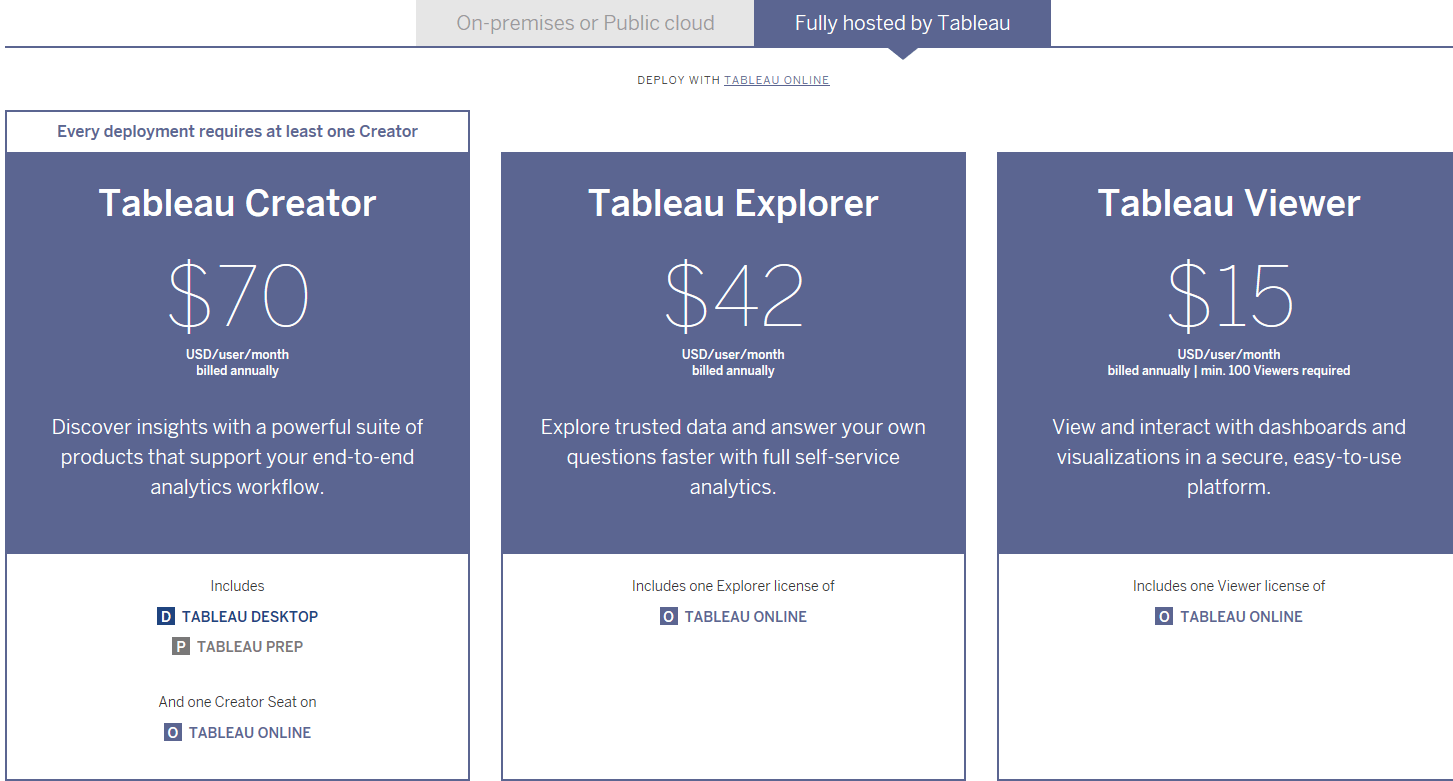This screenshot has height=781, width=1453.
Task: Click the Tableau Online icon in Explorer card
Action: tap(667, 616)
